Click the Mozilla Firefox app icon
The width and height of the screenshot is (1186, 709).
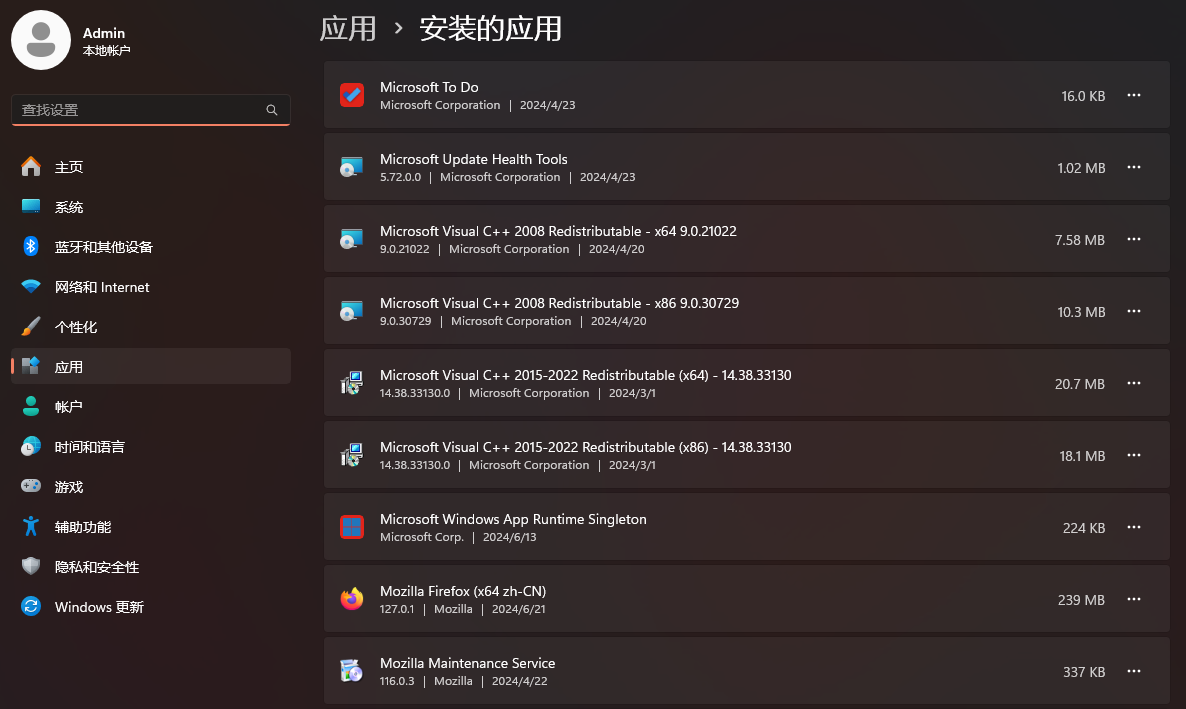[x=352, y=599]
